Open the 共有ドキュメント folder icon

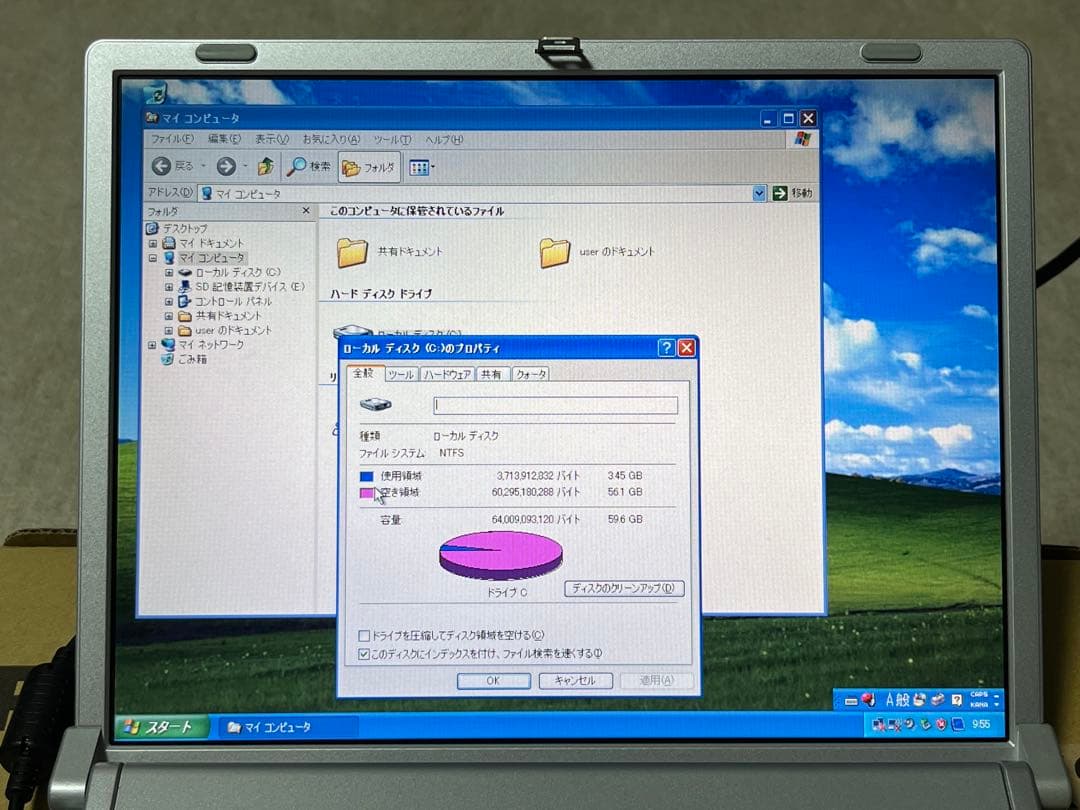[x=352, y=251]
